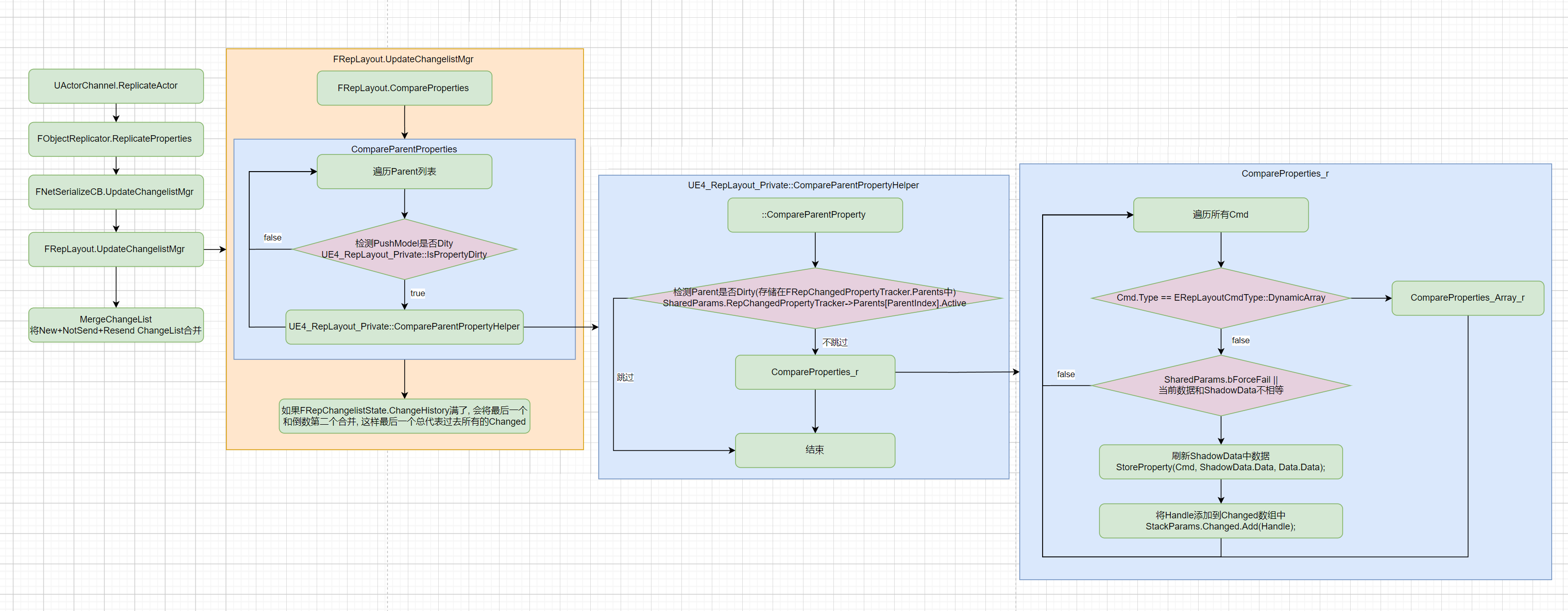The height and width of the screenshot is (611, 1568).
Task: Select the IsPropertyDirty decision diamond
Action: pos(404,249)
